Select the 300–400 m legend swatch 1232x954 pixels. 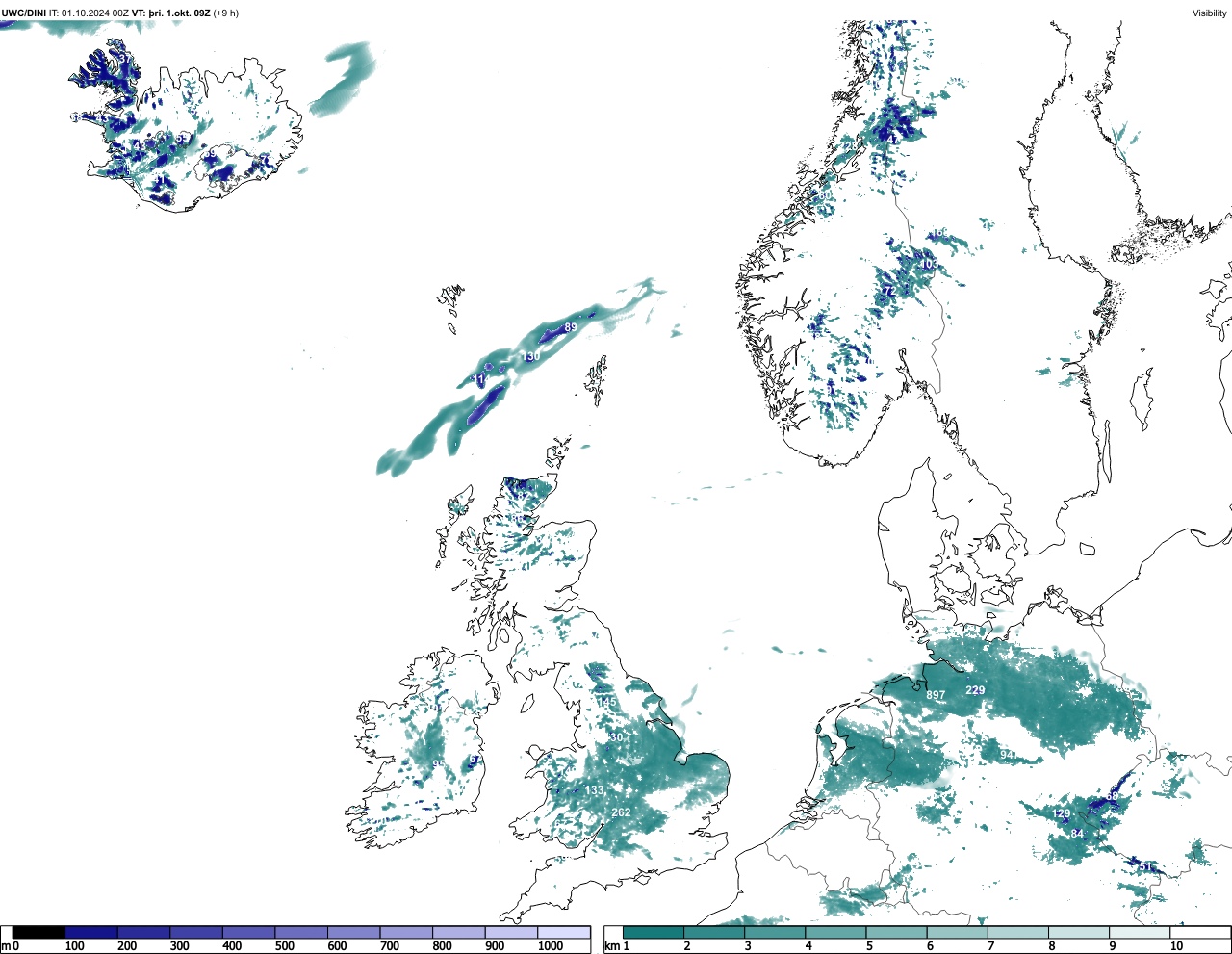196,932
